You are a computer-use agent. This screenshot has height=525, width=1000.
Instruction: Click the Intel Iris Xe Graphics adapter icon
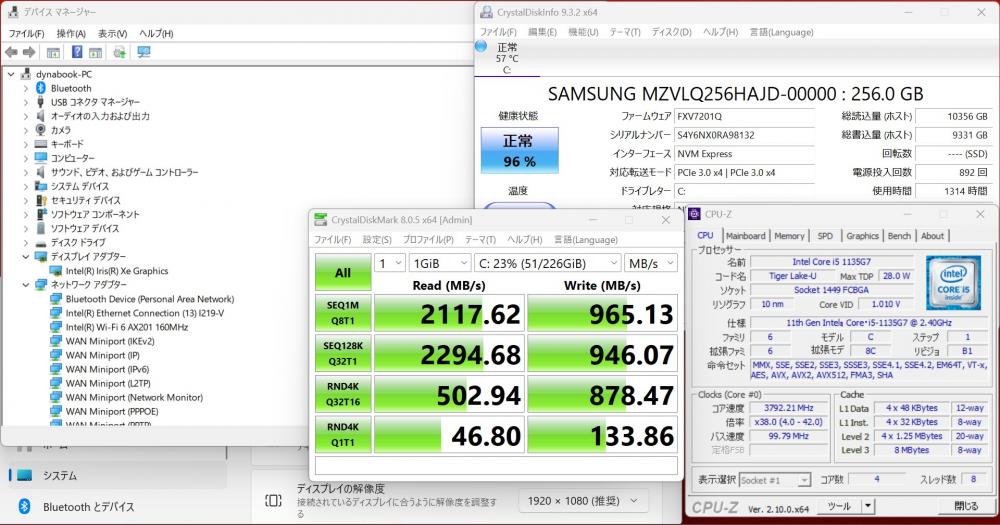coord(56,271)
